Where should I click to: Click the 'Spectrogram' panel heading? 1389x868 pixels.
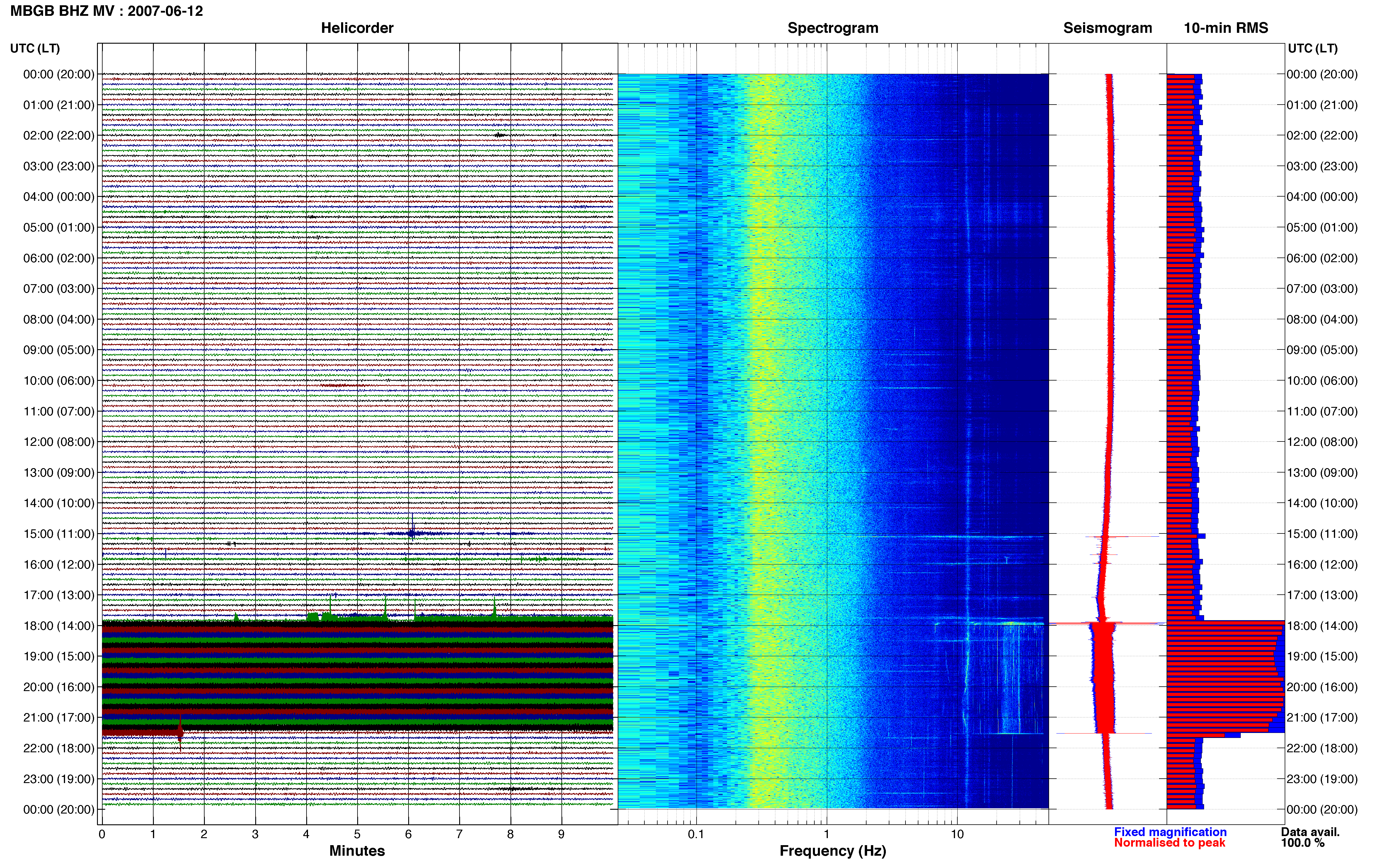pyautogui.click(x=833, y=28)
